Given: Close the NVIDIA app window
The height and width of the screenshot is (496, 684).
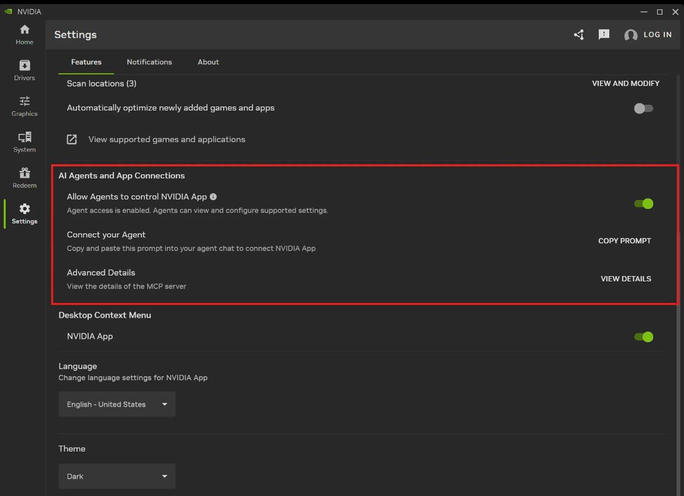Looking at the screenshot, I should pos(675,12).
